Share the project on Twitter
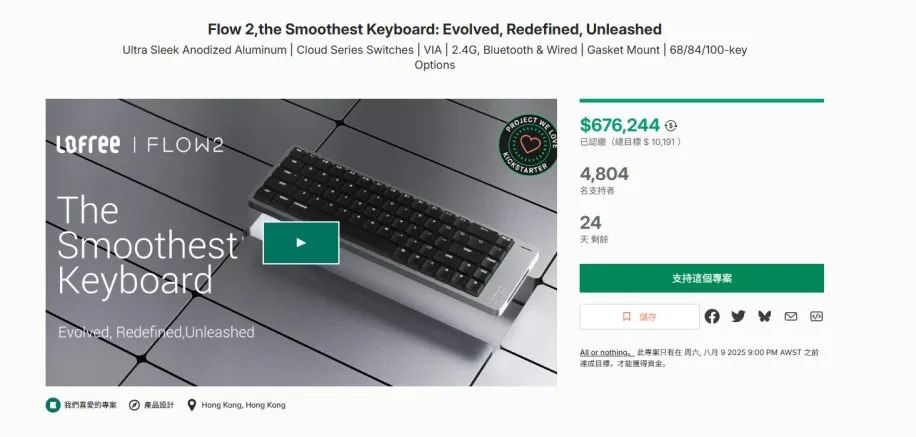This screenshot has width=916, height=437. [x=738, y=316]
